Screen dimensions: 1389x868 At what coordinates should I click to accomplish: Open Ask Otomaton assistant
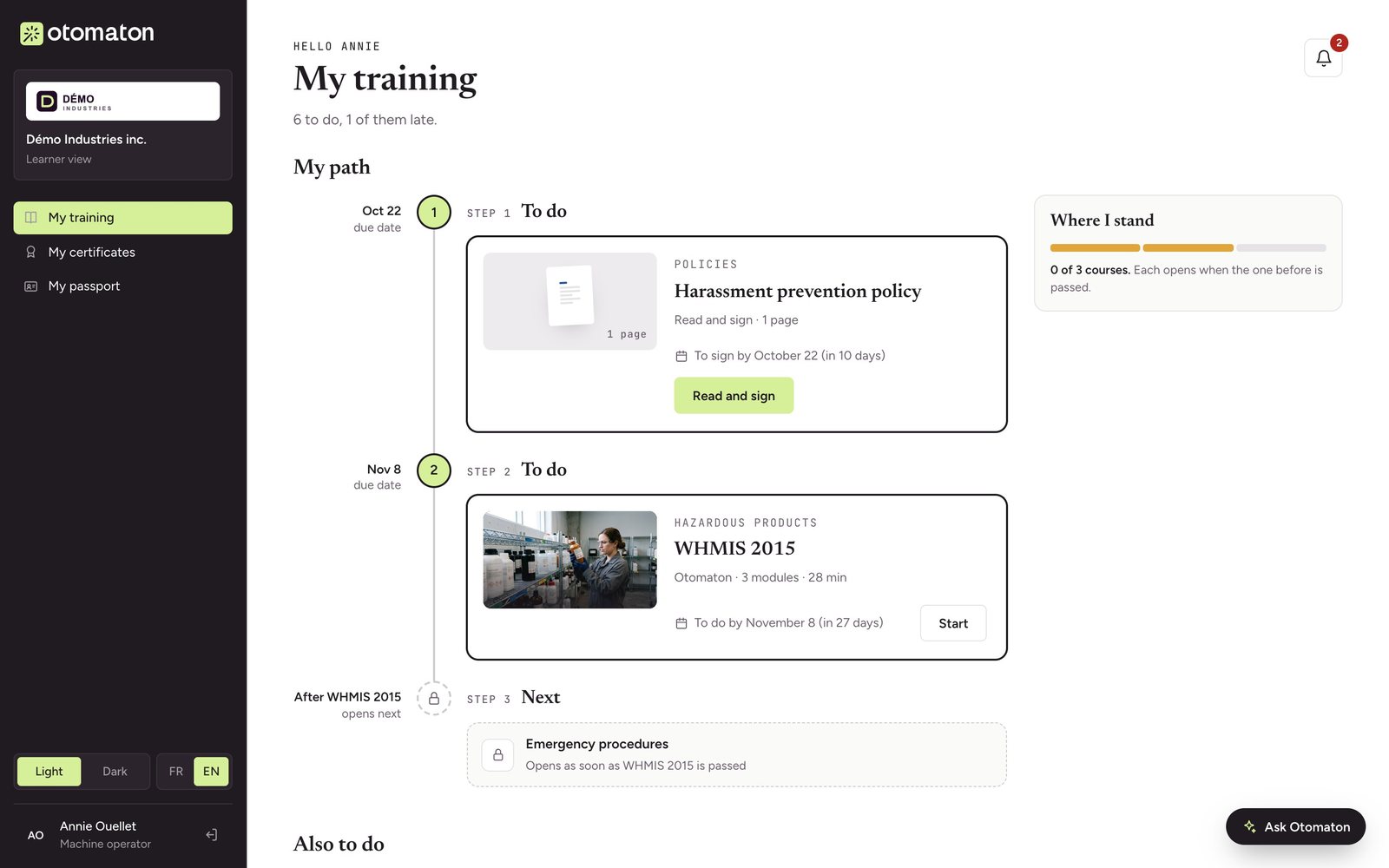pos(1295,826)
